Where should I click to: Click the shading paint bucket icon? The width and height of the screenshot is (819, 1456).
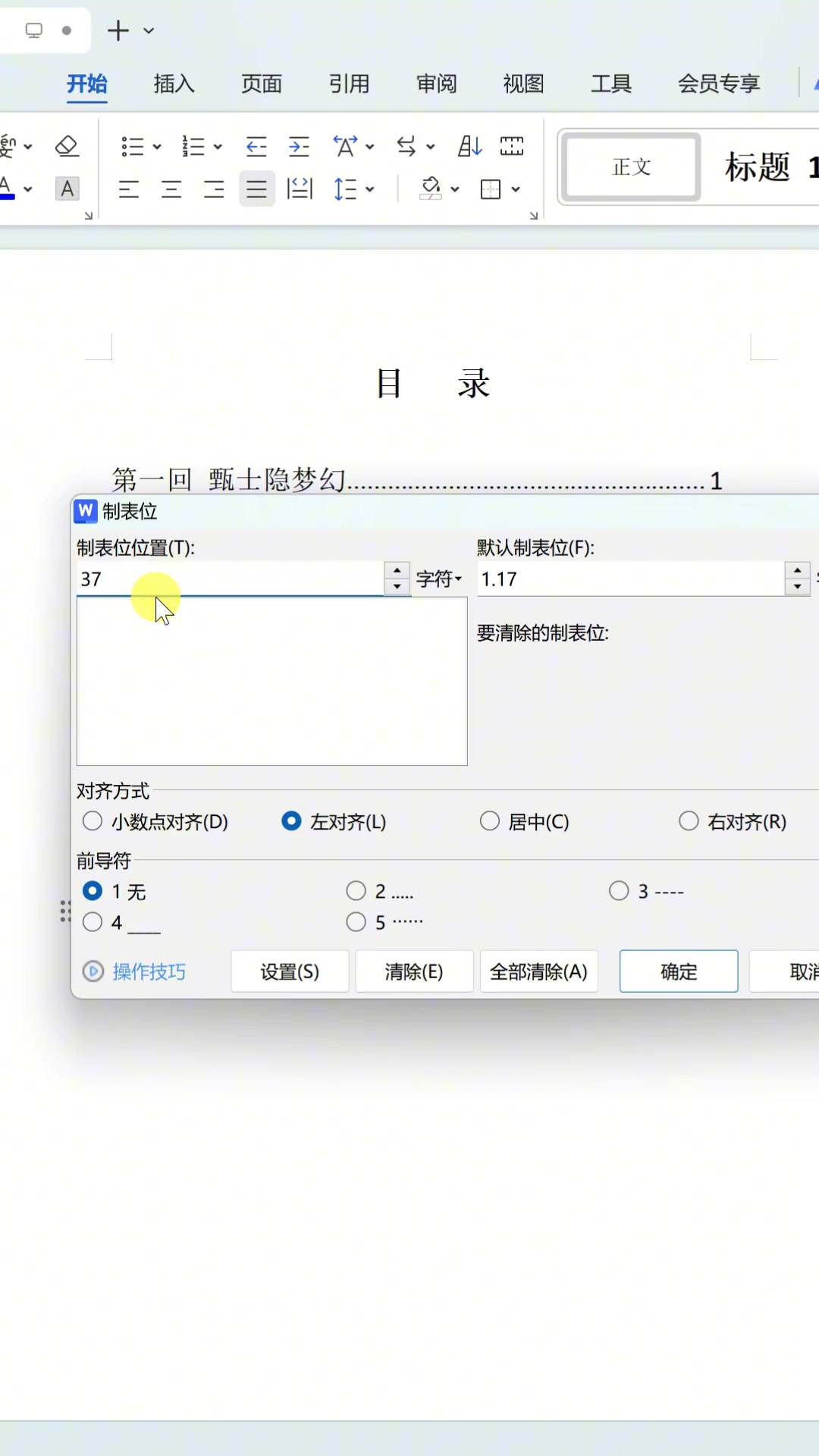[431, 189]
